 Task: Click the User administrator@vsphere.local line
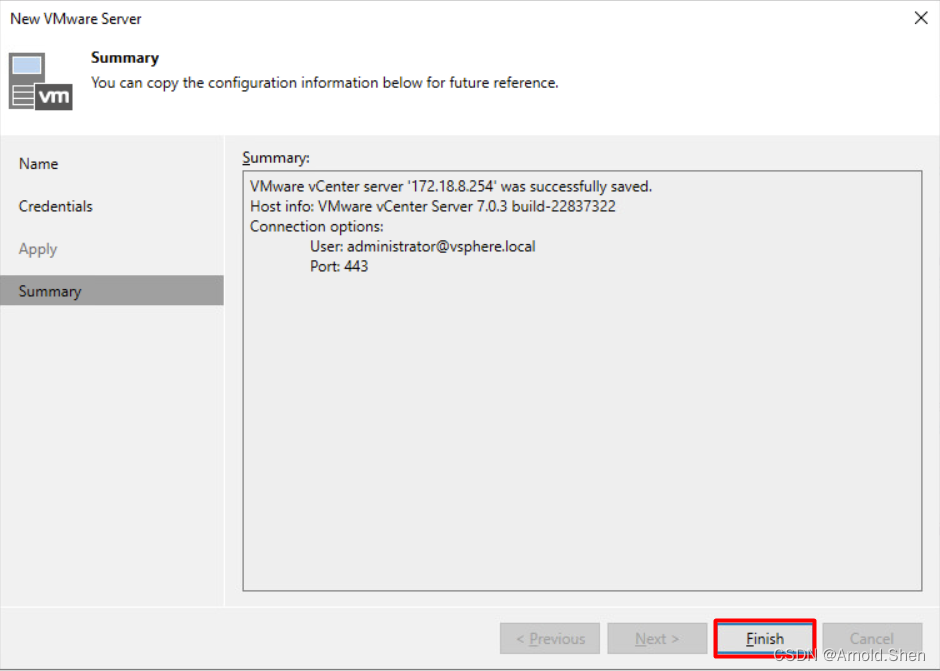[x=423, y=246]
